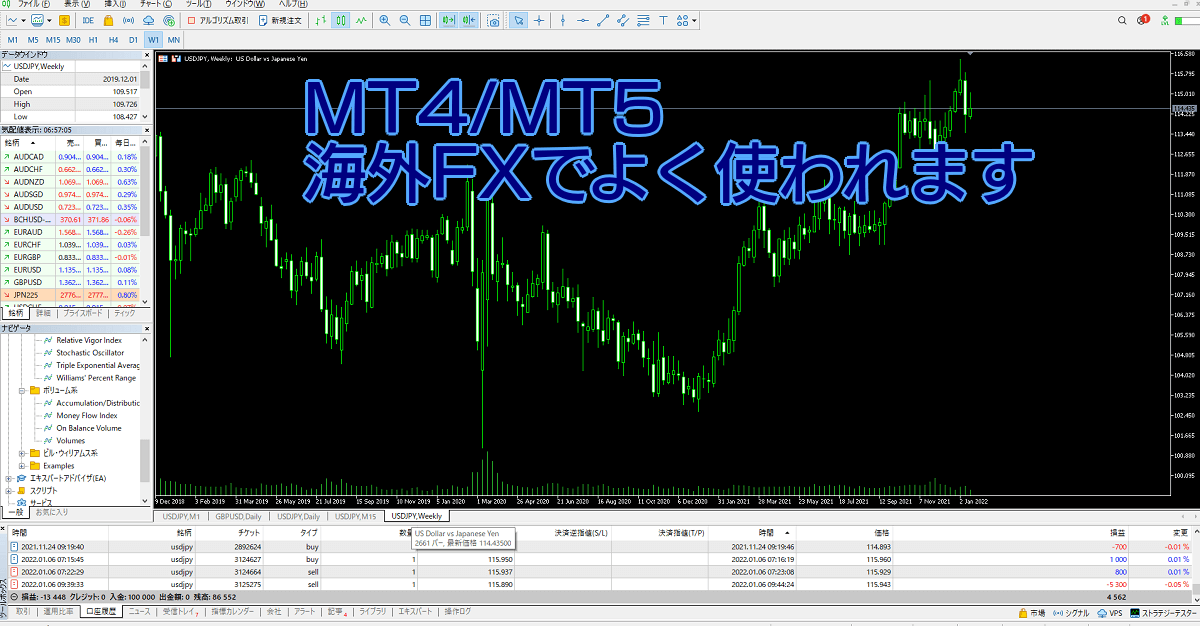Switch chart to line chart icon

tap(361, 20)
